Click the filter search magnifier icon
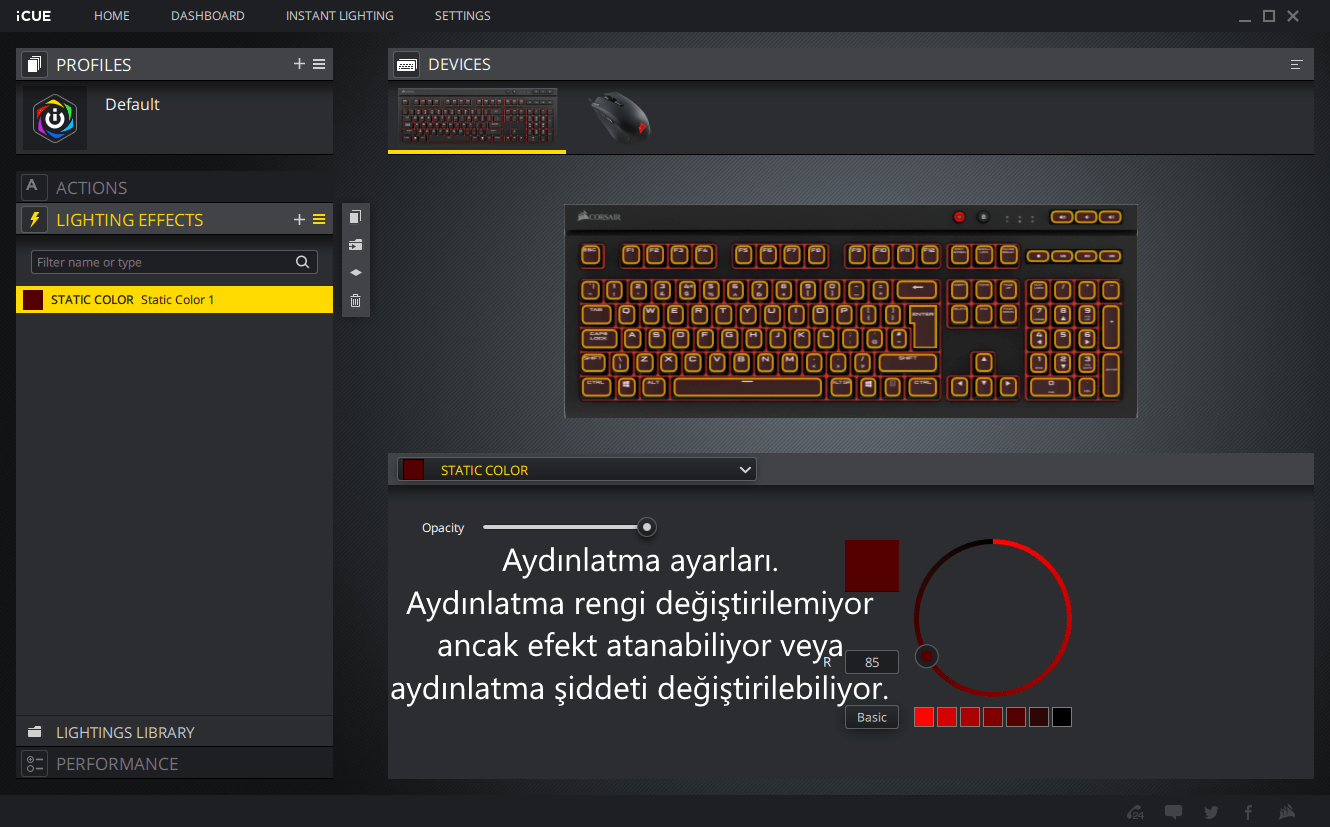 tap(302, 262)
